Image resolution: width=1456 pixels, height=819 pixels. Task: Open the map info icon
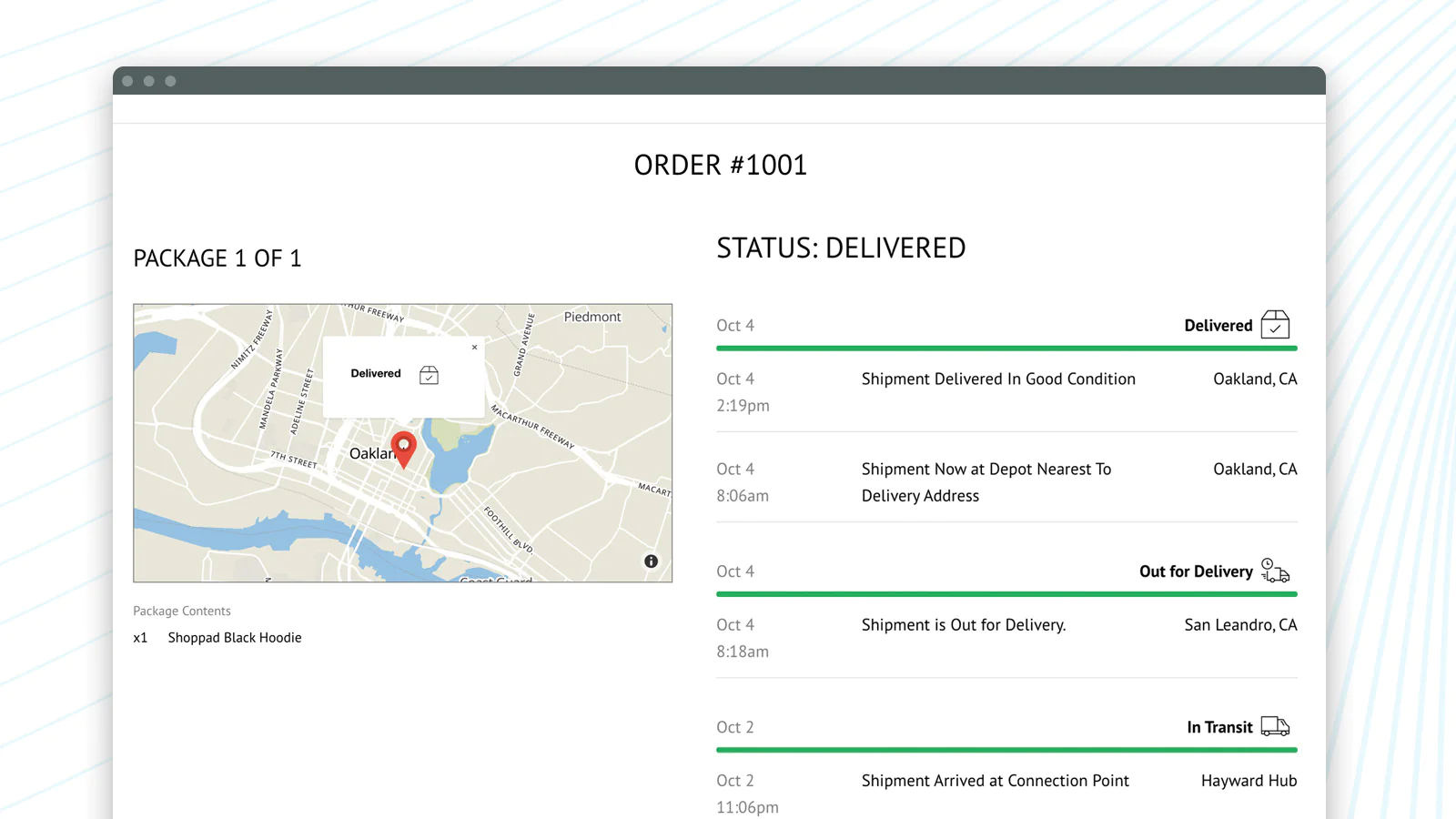651,561
